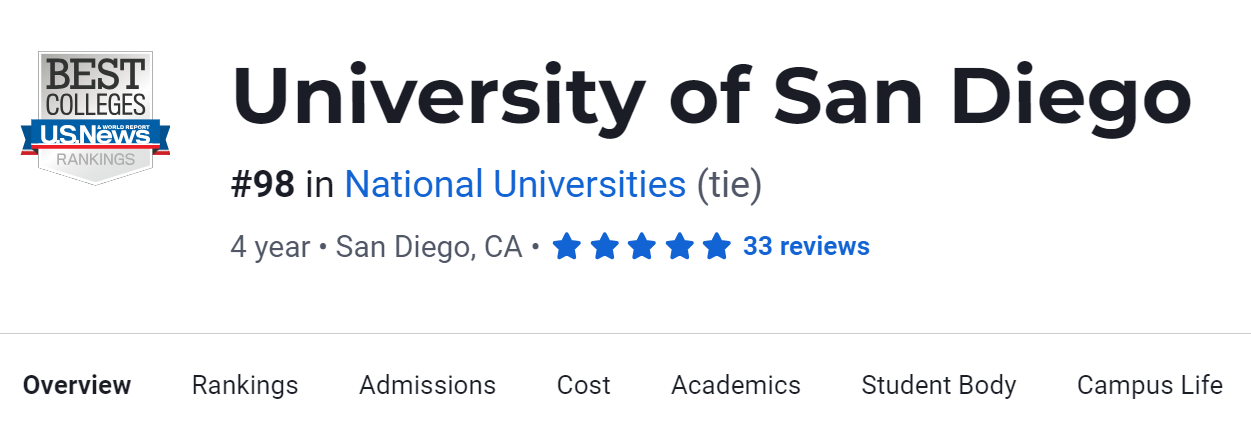Go to the Admissions tab
The image size is (1251, 423).
[427, 385]
